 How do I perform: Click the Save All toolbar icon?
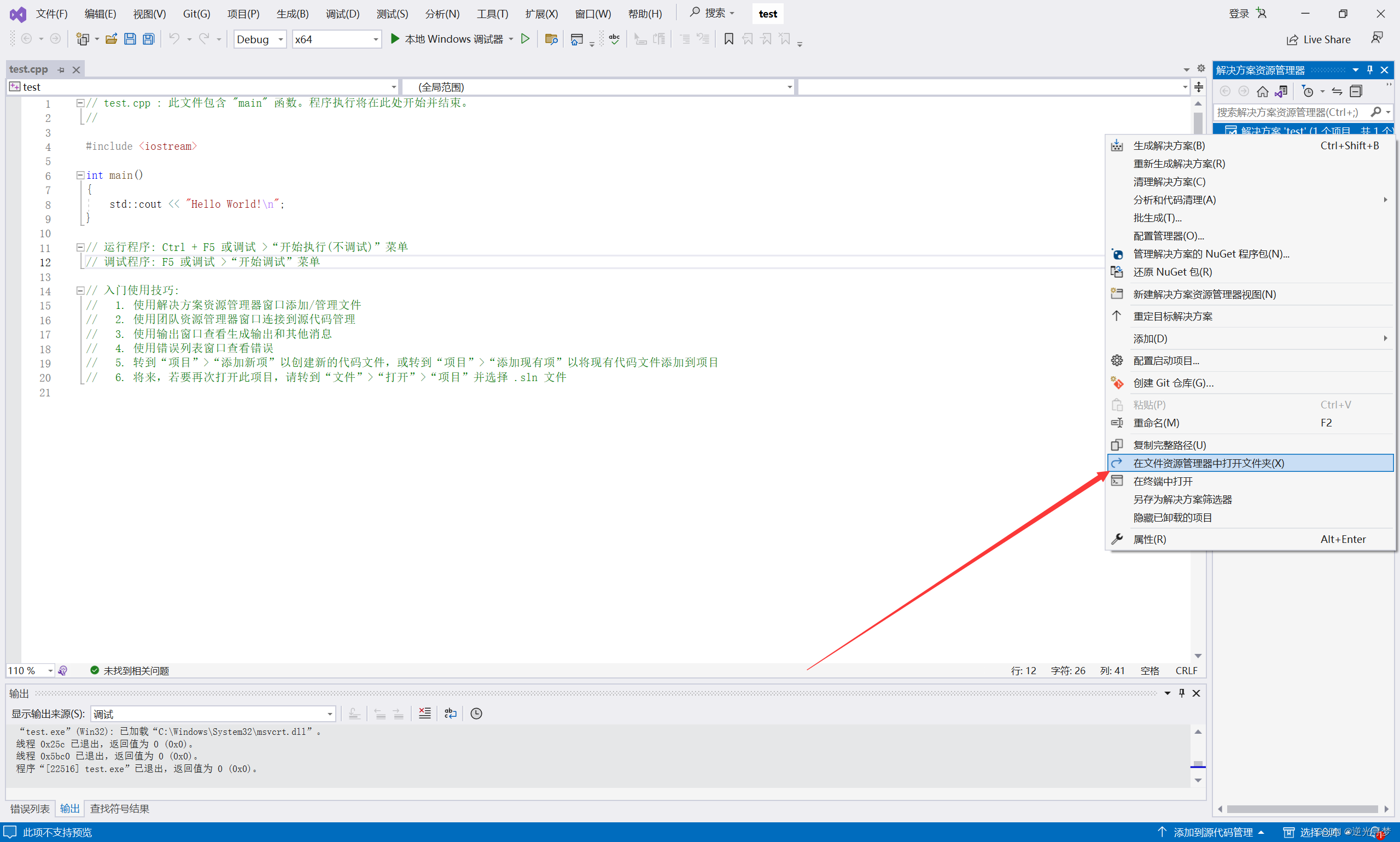click(x=149, y=39)
